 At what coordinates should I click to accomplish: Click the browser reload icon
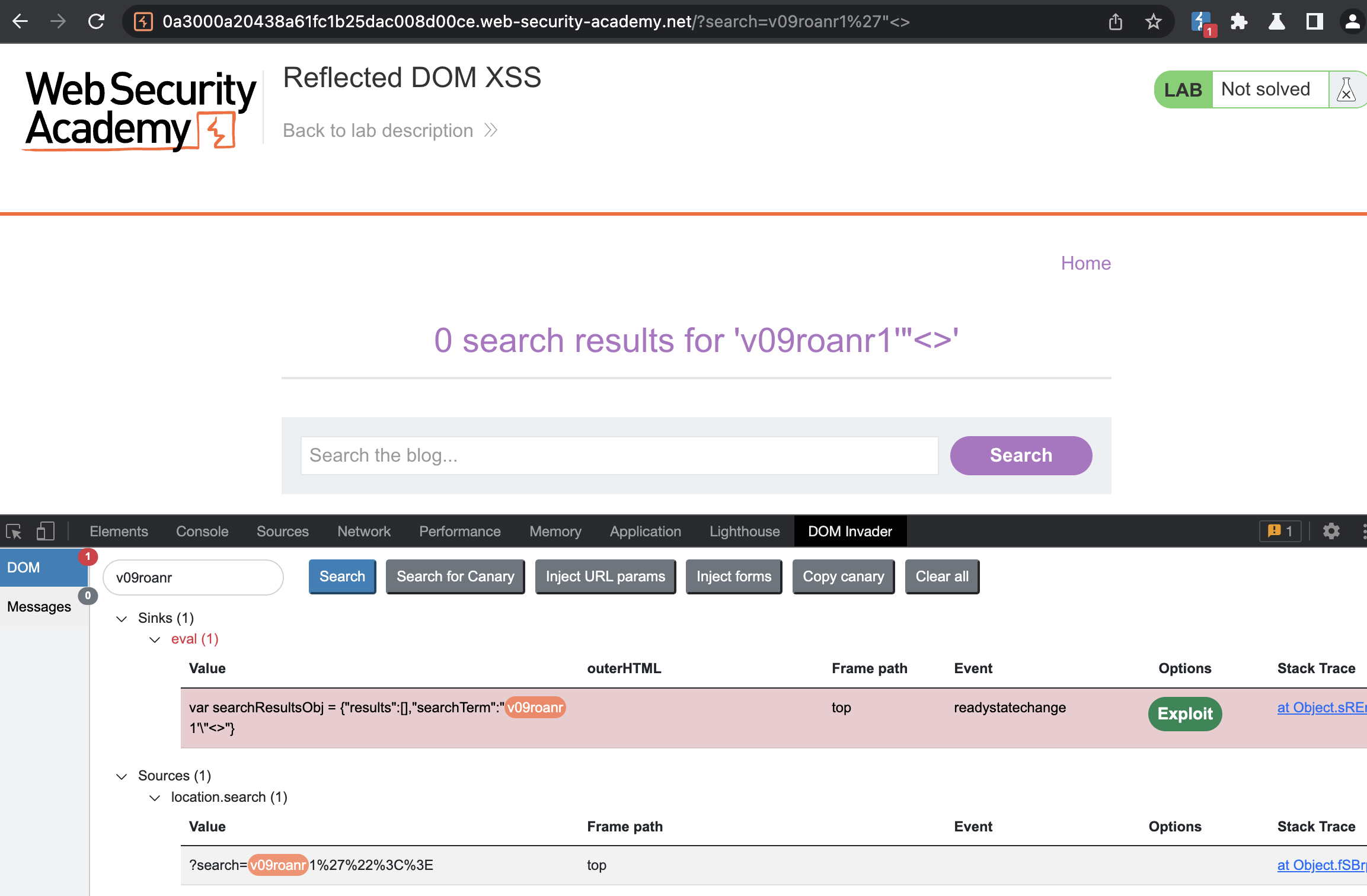click(x=96, y=22)
